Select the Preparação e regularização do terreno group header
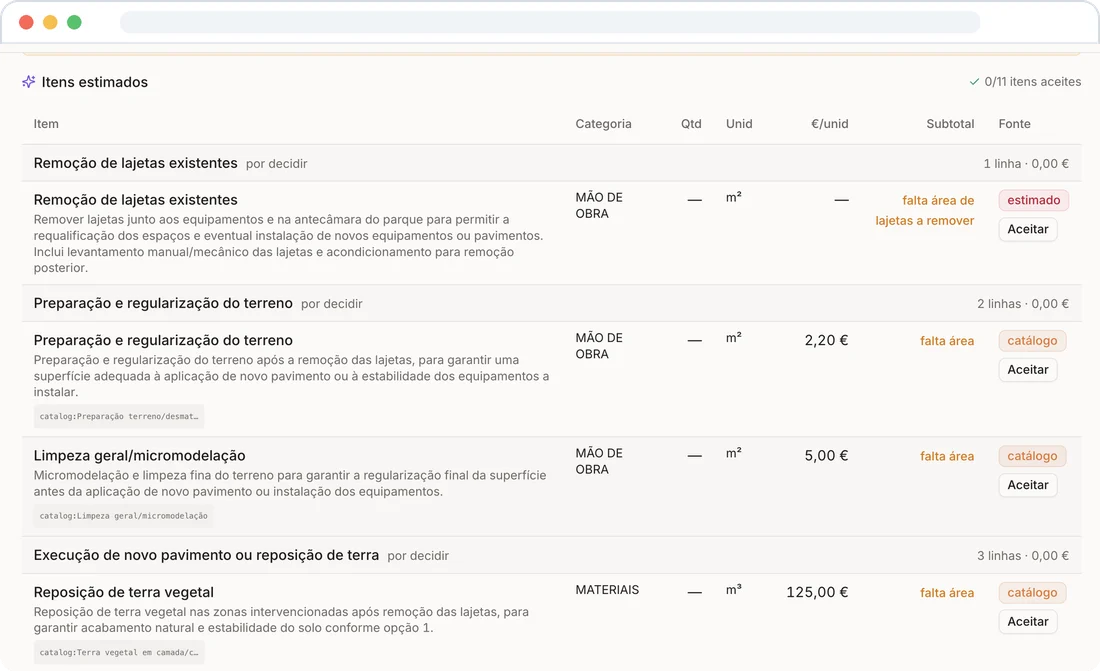This screenshot has height=671, width=1100. coord(551,303)
